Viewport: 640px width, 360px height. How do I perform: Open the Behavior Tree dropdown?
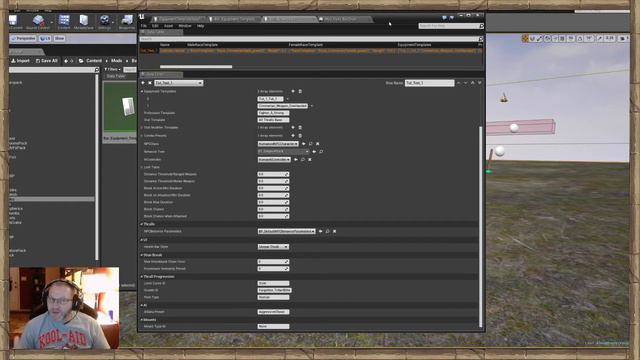tap(283, 151)
